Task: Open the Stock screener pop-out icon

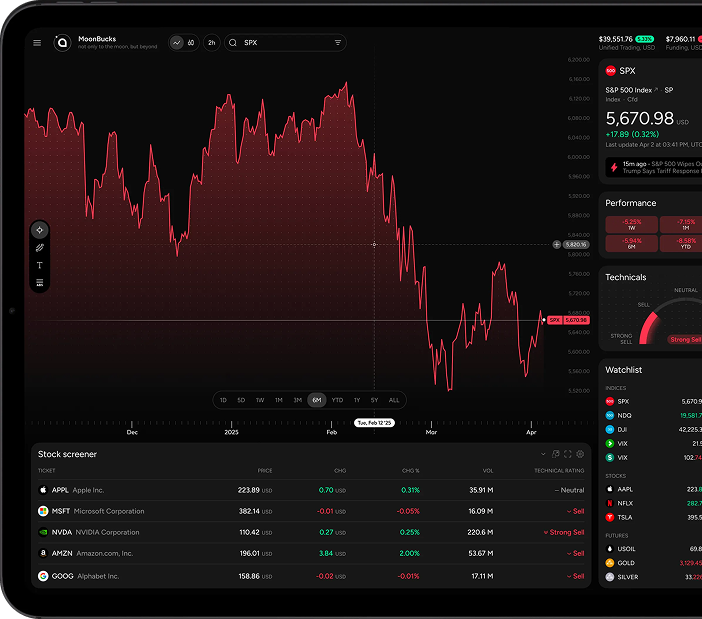Action: (x=556, y=454)
